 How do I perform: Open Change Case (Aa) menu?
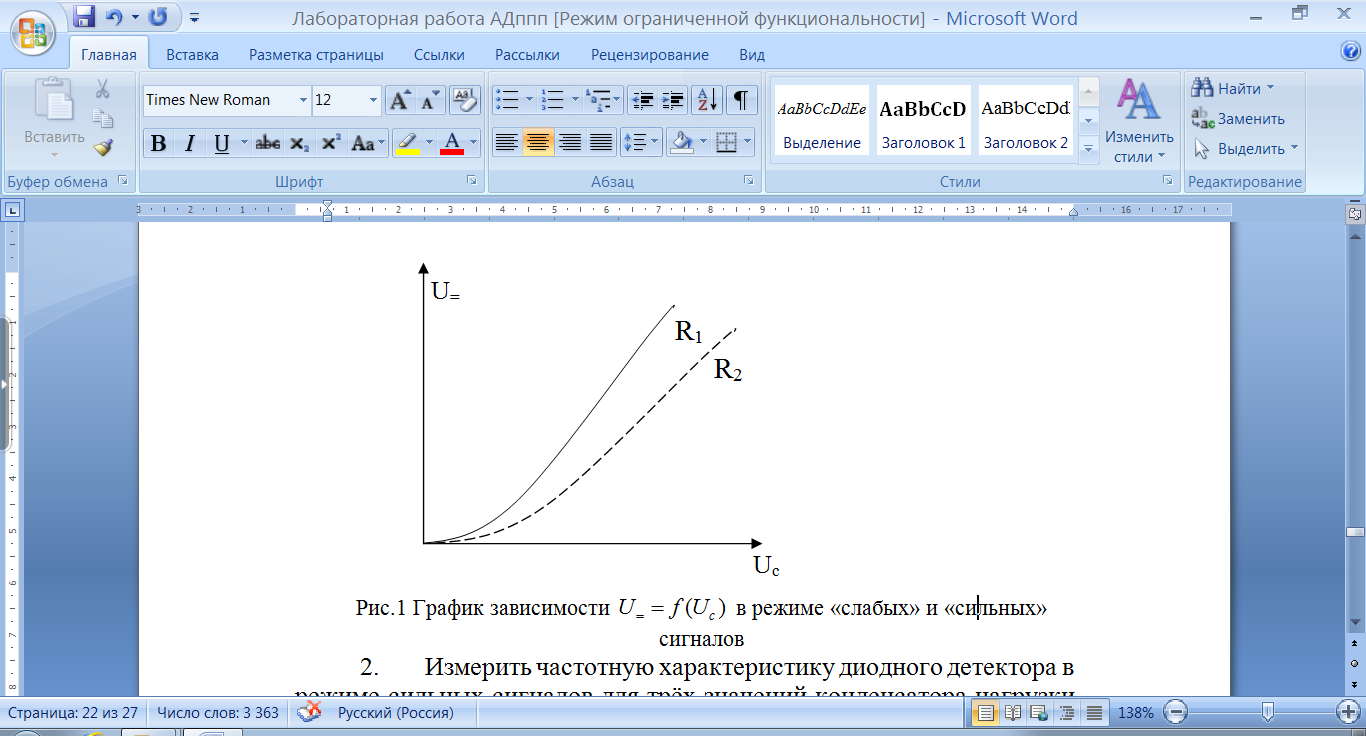coord(366,143)
